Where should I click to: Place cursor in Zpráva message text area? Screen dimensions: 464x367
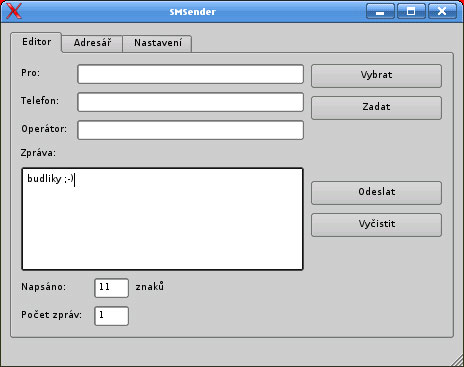[162, 219]
